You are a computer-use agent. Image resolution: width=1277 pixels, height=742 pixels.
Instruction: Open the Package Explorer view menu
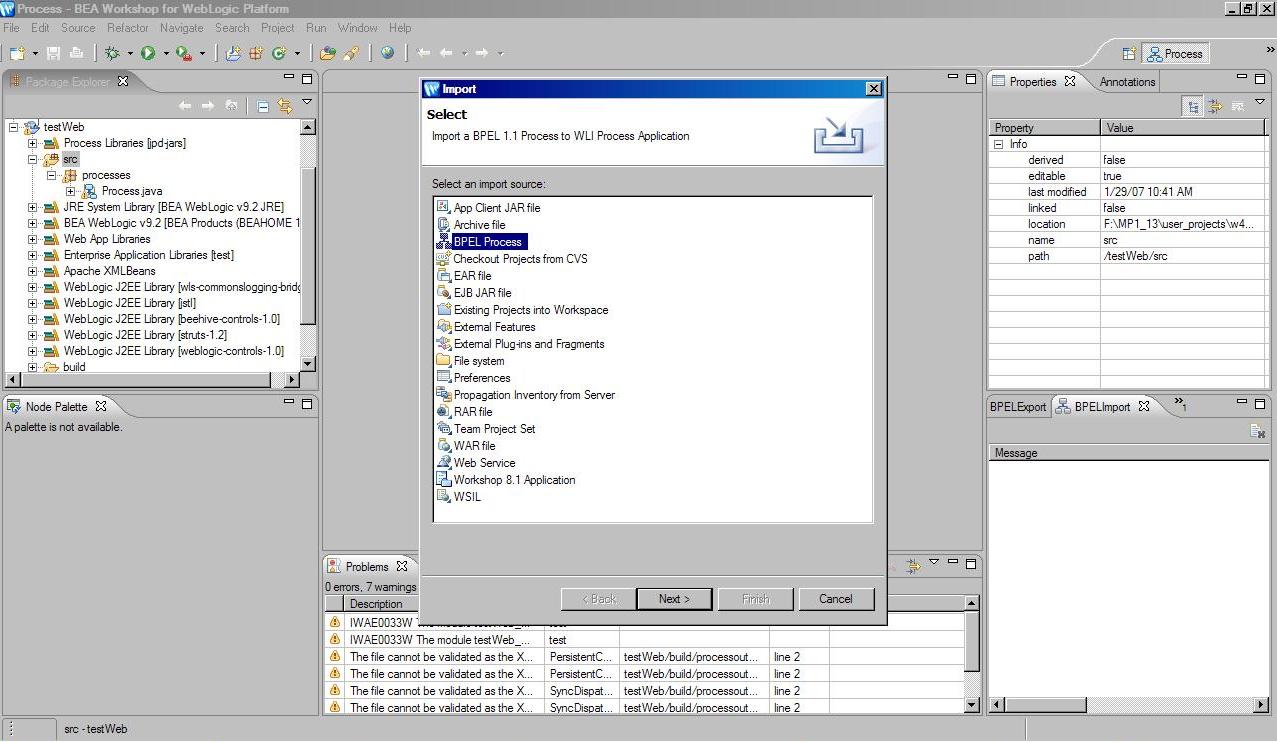(x=307, y=102)
